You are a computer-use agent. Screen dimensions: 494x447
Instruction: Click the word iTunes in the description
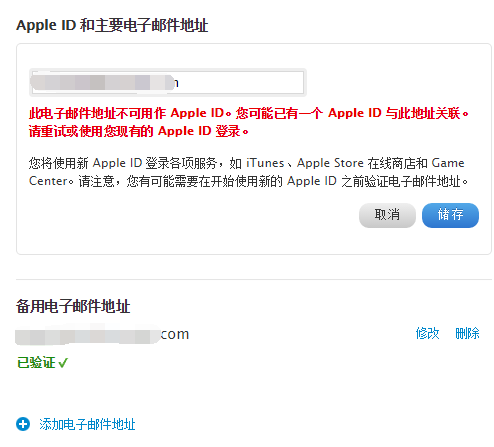[265, 163]
